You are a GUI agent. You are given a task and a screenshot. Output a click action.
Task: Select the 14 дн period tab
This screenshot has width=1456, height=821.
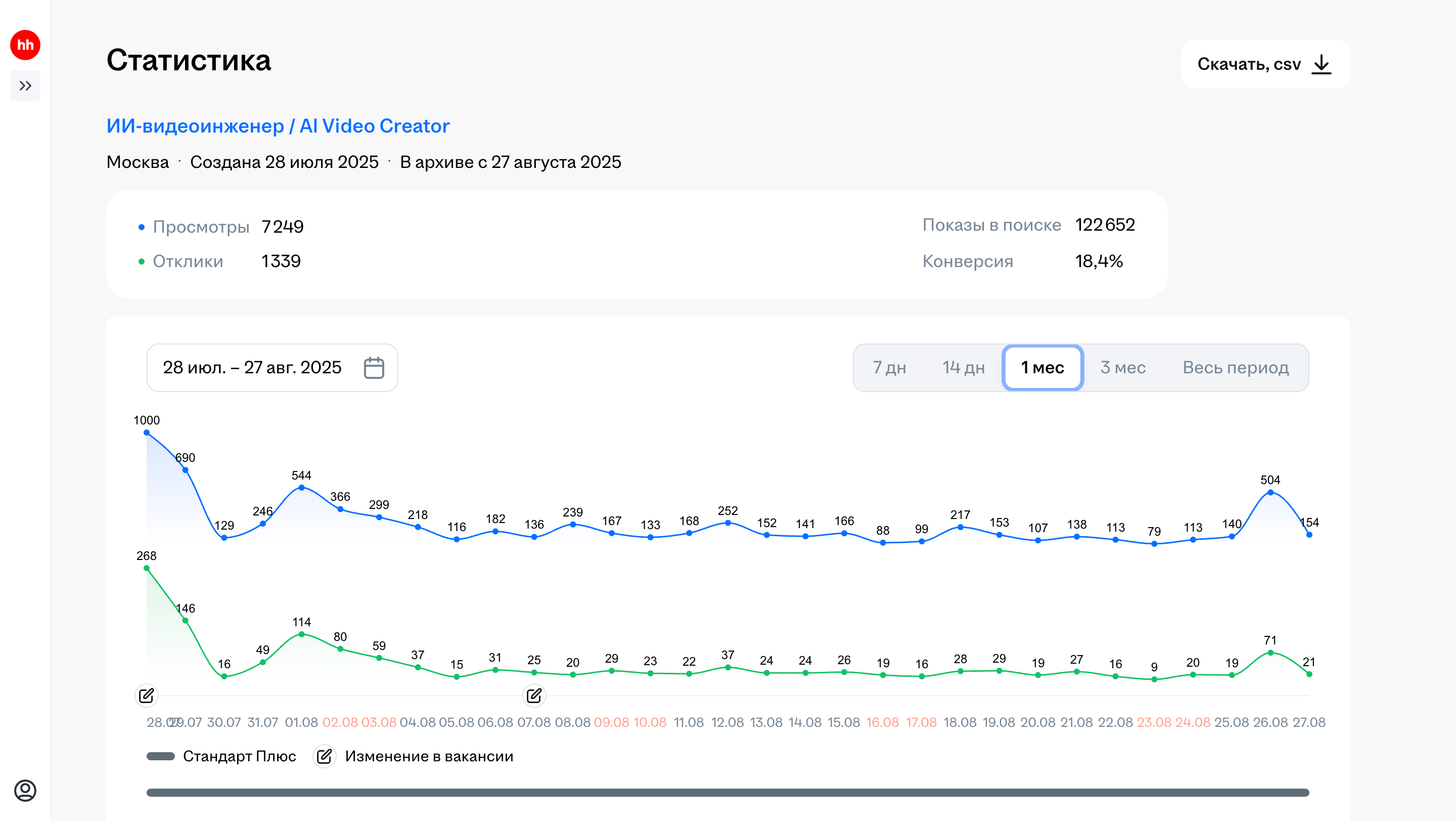(963, 368)
